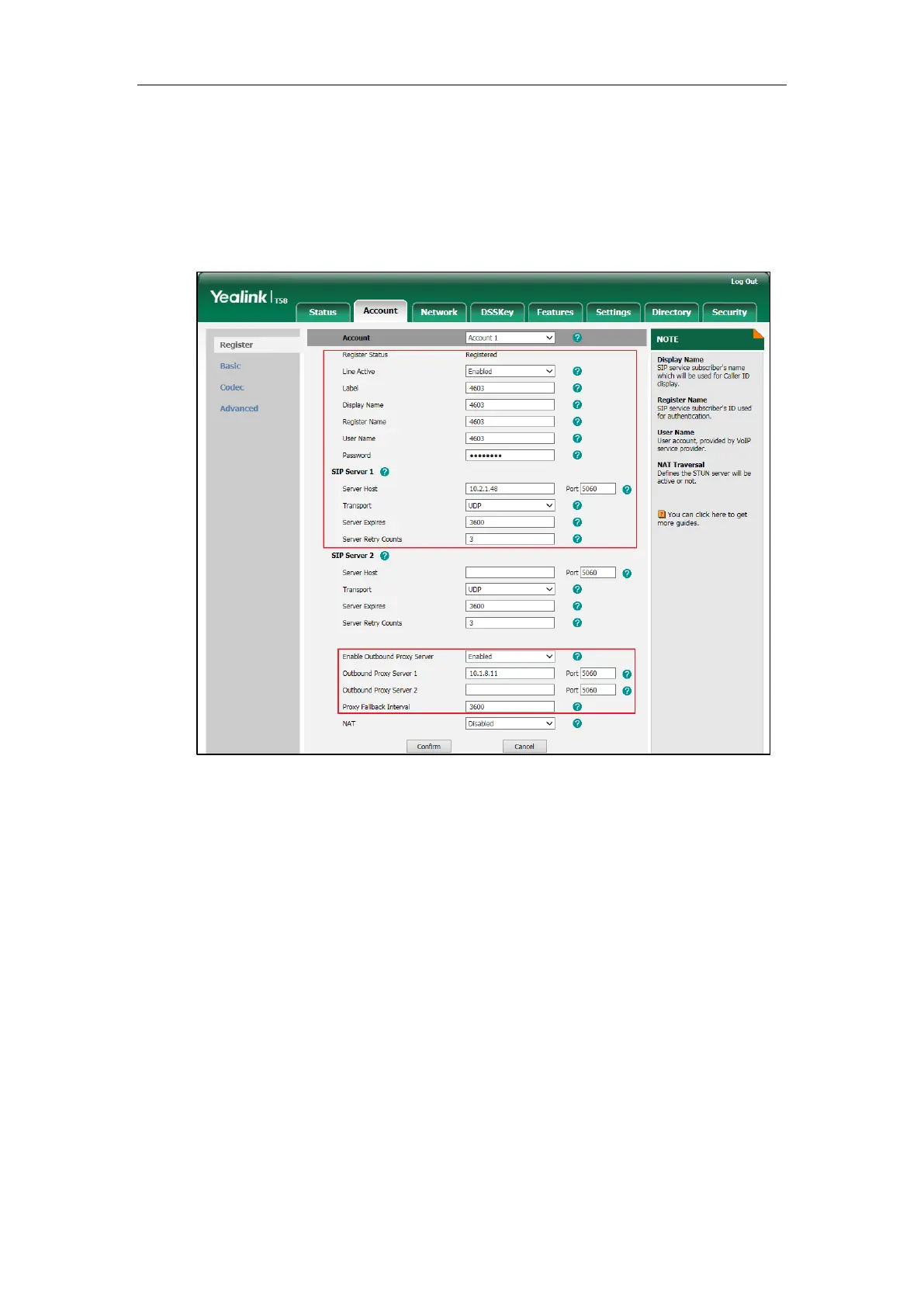Open the Account selection dropdown

pyautogui.click(x=510, y=338)
